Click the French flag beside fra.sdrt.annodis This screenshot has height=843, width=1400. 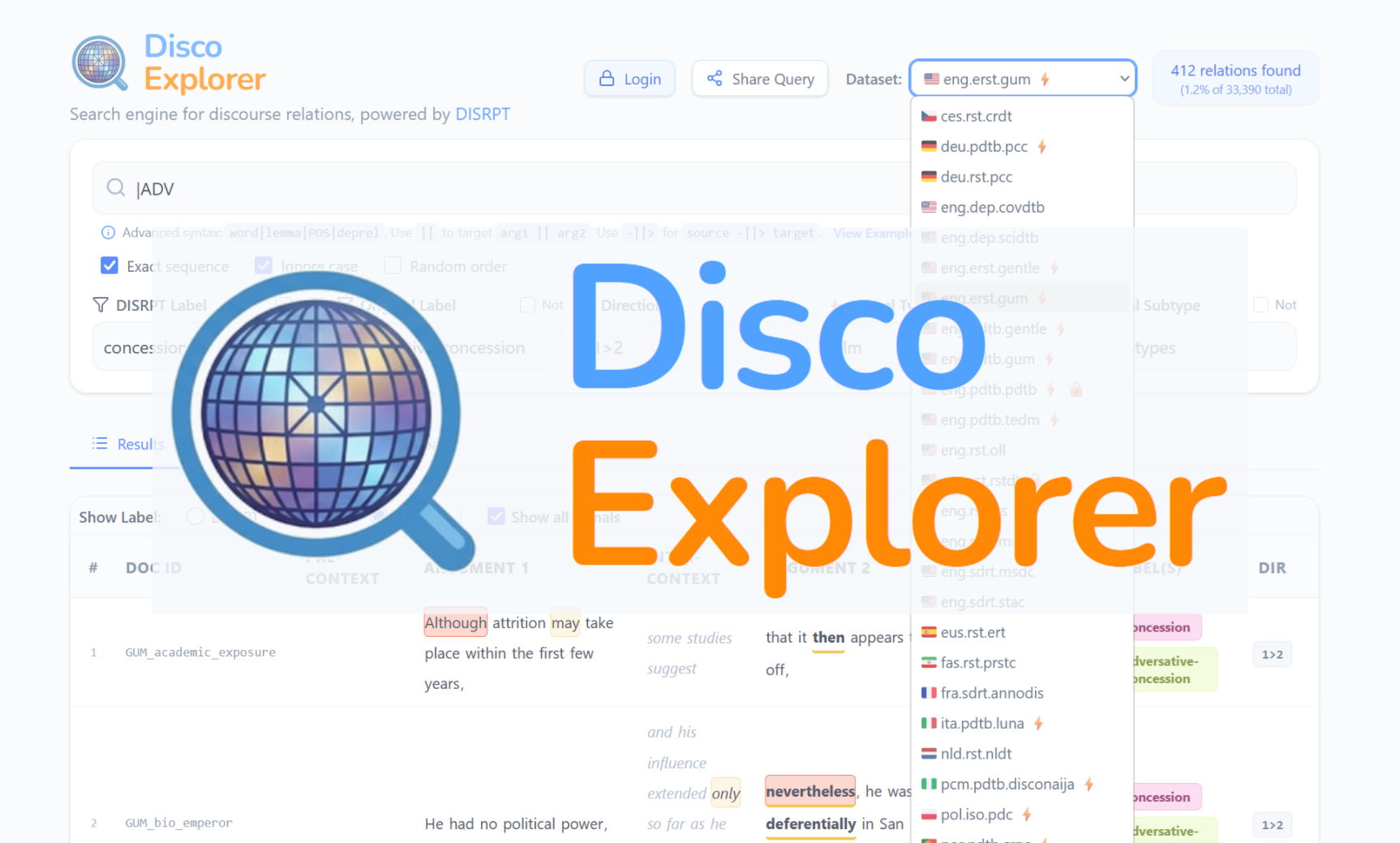point(929,693)
